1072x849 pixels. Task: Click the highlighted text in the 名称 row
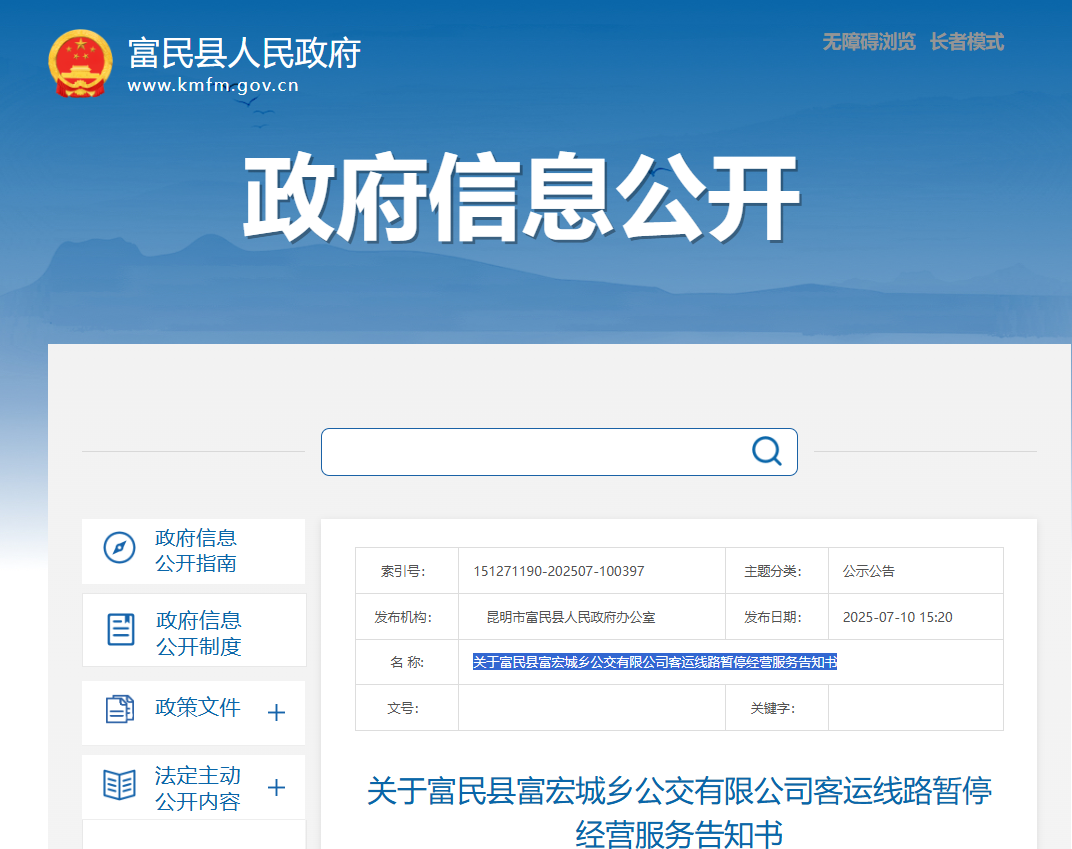click(654, 662)
